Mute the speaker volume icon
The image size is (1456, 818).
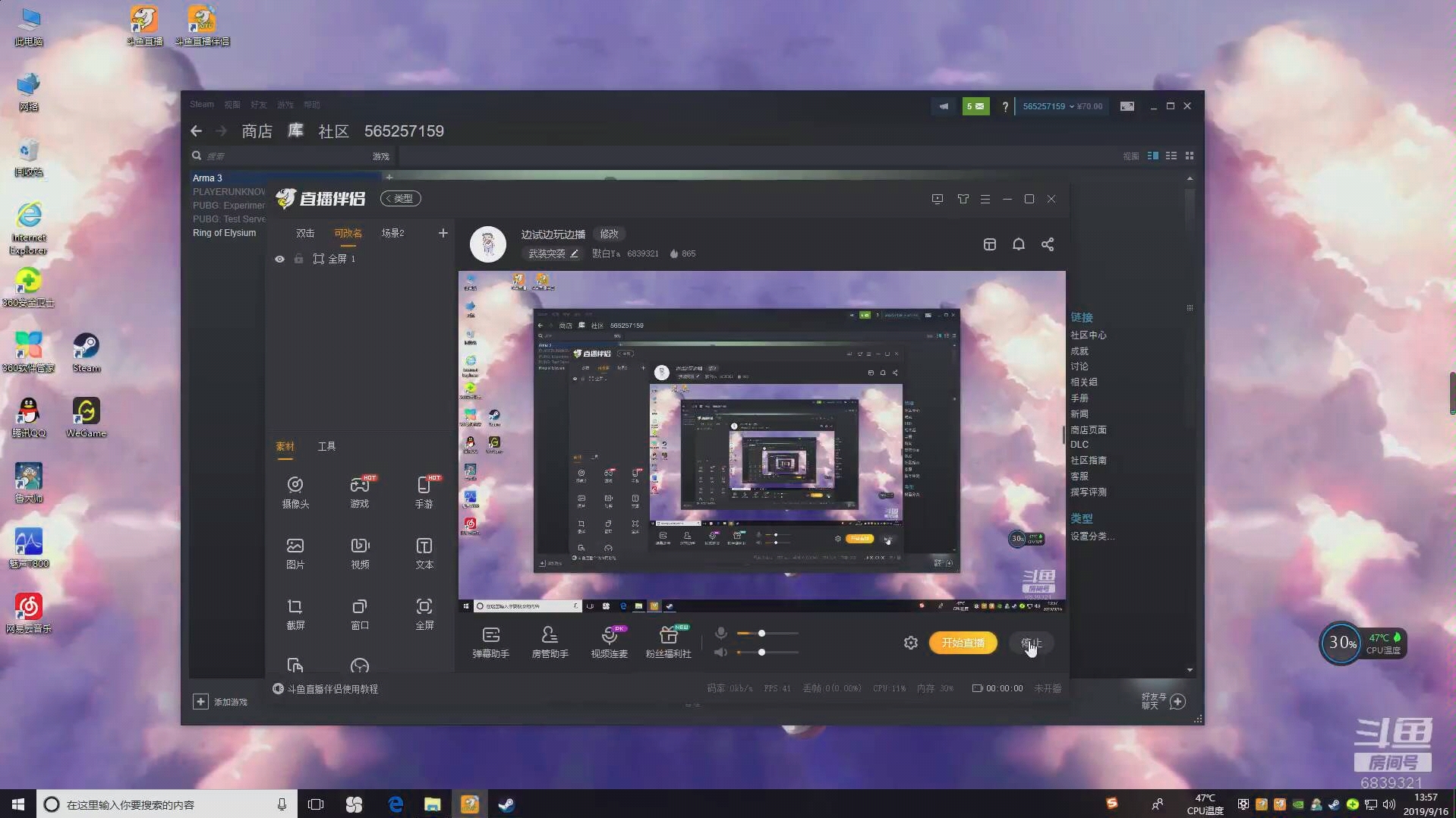pos(721,653)
